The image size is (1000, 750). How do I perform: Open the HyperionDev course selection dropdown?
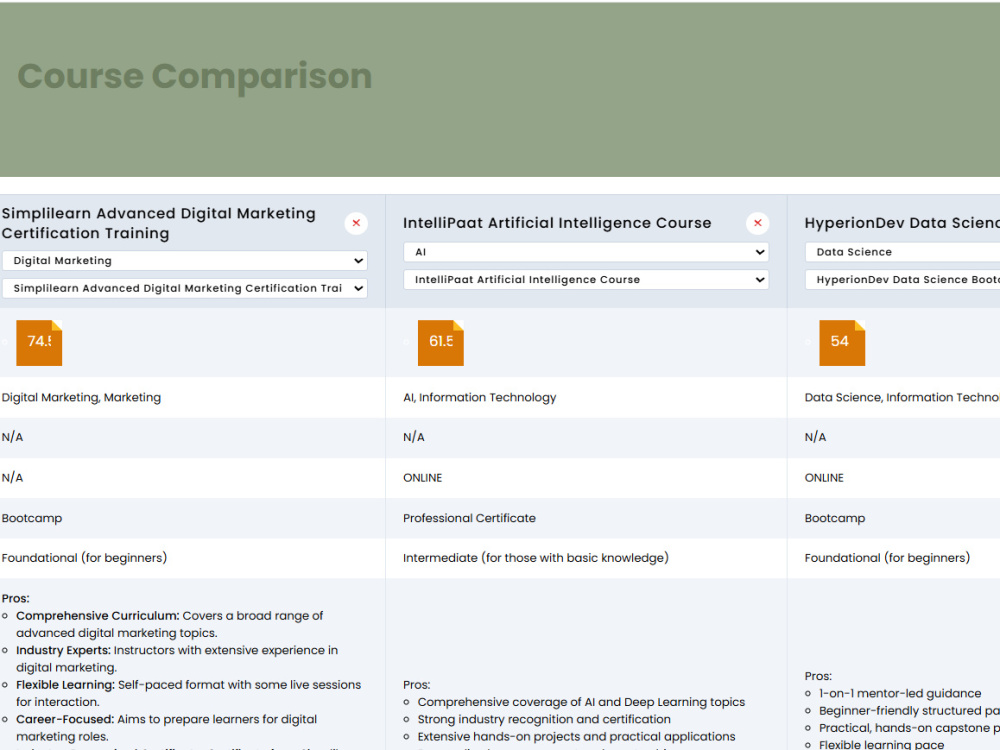[x=902, y=279]
